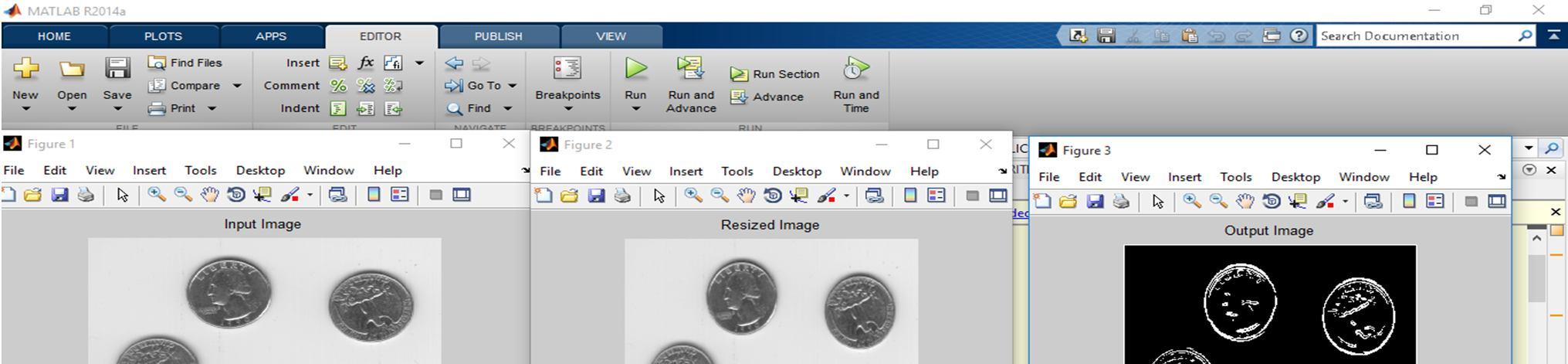Click Link Plot icon in Figure 1

337,195
